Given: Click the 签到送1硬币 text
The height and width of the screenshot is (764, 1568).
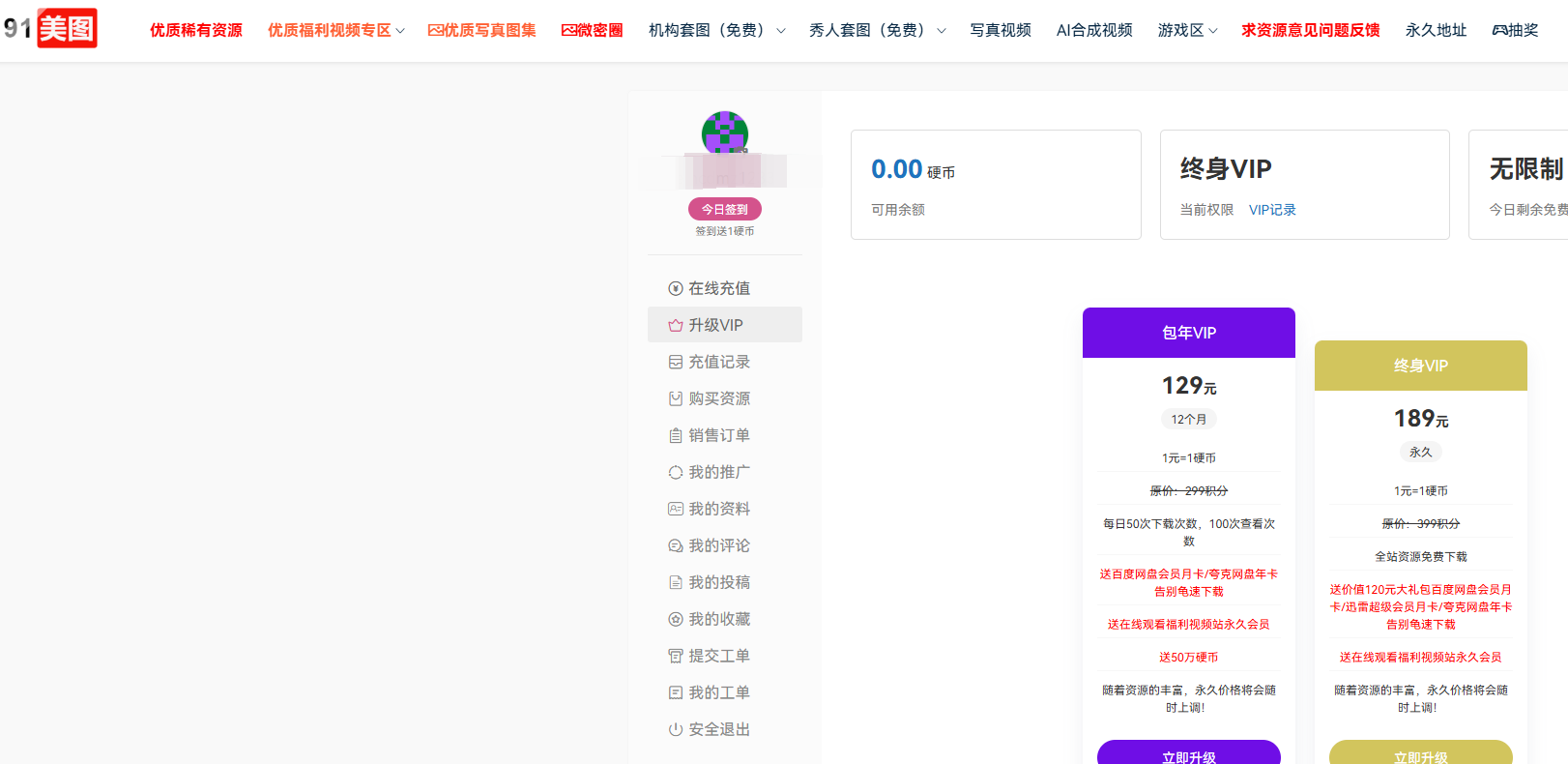Looking at the screenshot, I should click(725, 231).
